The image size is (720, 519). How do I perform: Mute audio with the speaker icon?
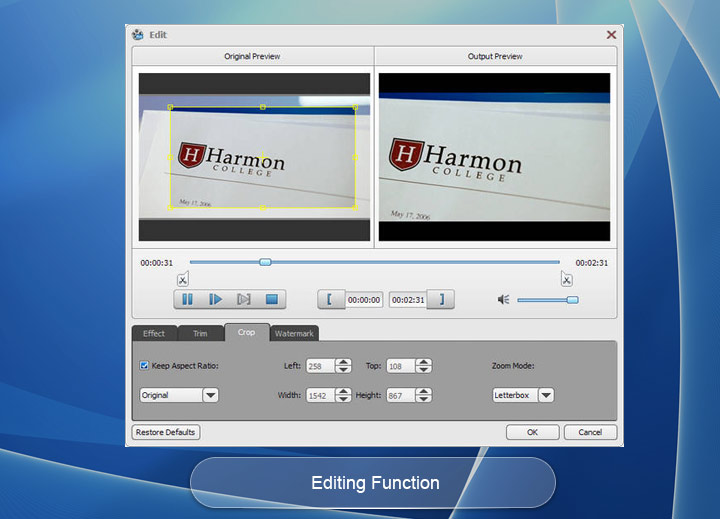[503, 300]
